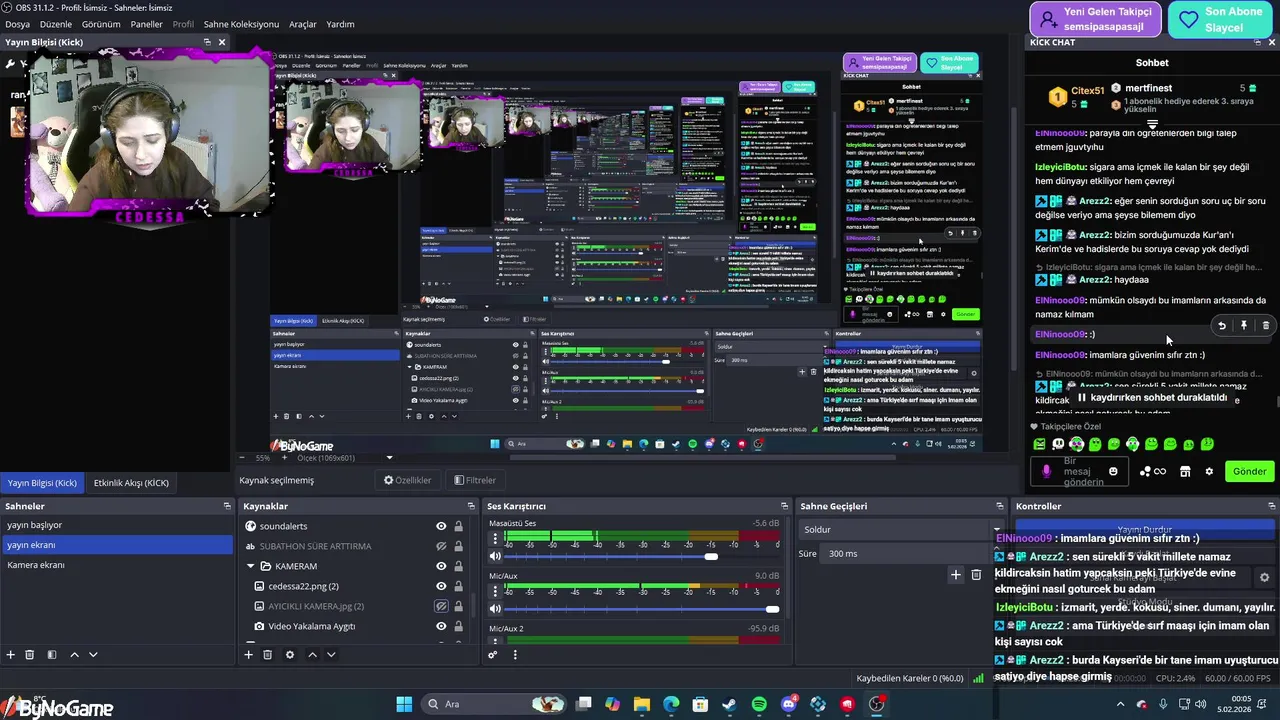Image resolution: width=1280 pixels, height=720 pixels.
Task: Move source down arrow in Kaynaklar toolbar
Action: (331, 655)
